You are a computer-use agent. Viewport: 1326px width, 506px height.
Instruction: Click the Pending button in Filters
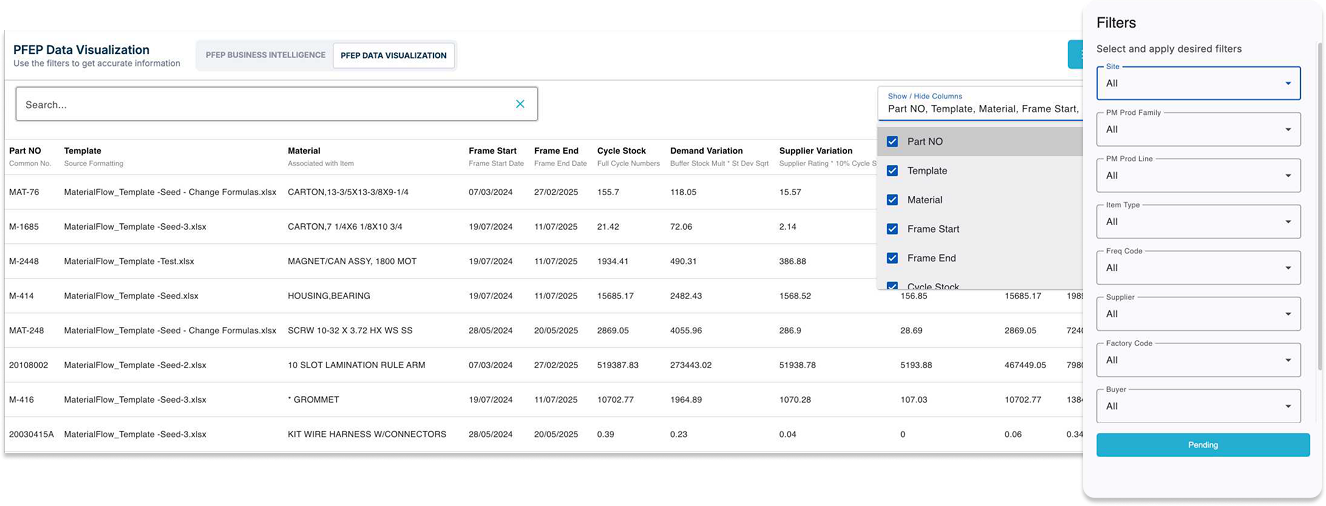point(1202,445)
